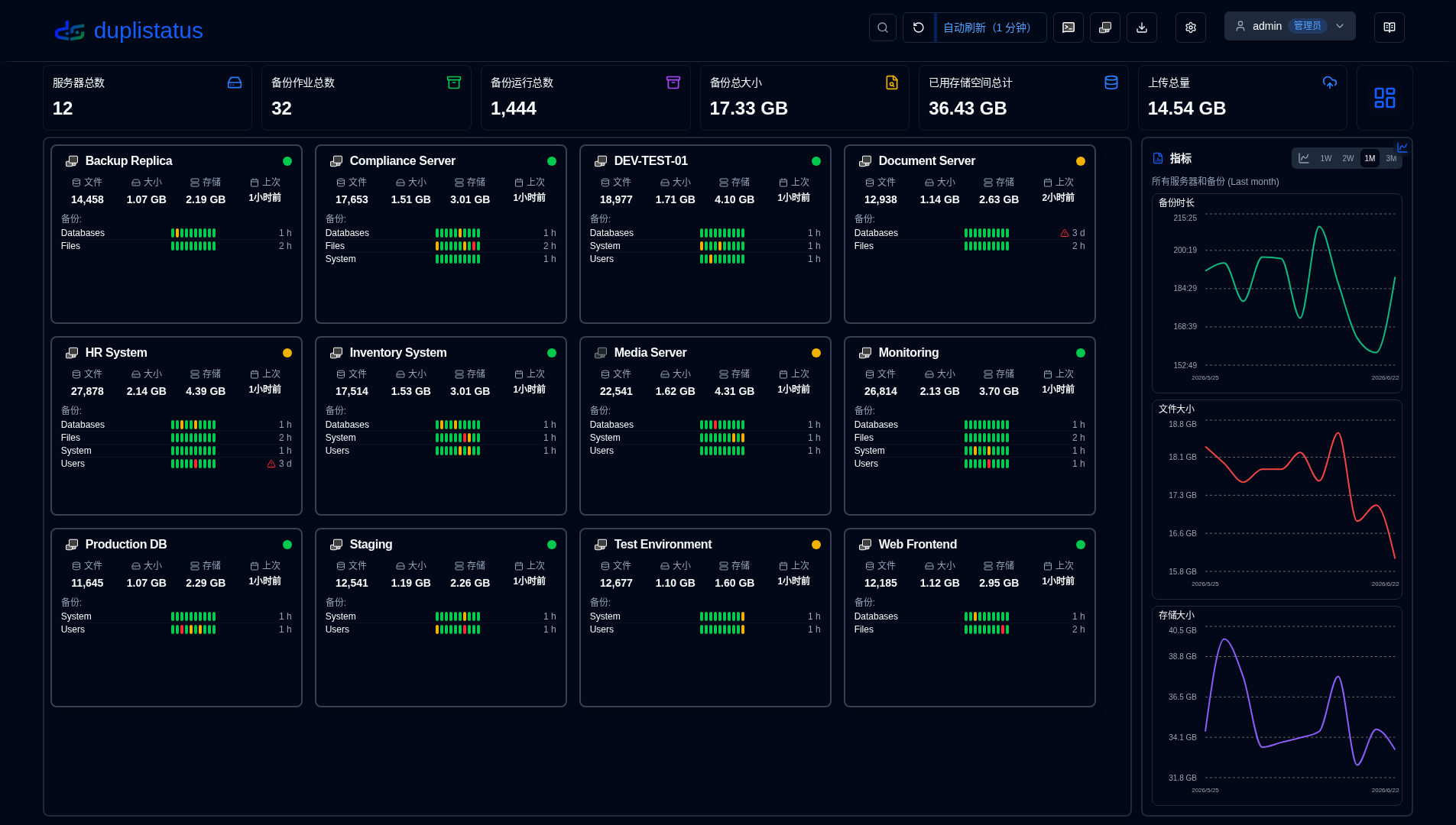
Task: Click the chart line icon in range selector
Action: coord(1304,159)
